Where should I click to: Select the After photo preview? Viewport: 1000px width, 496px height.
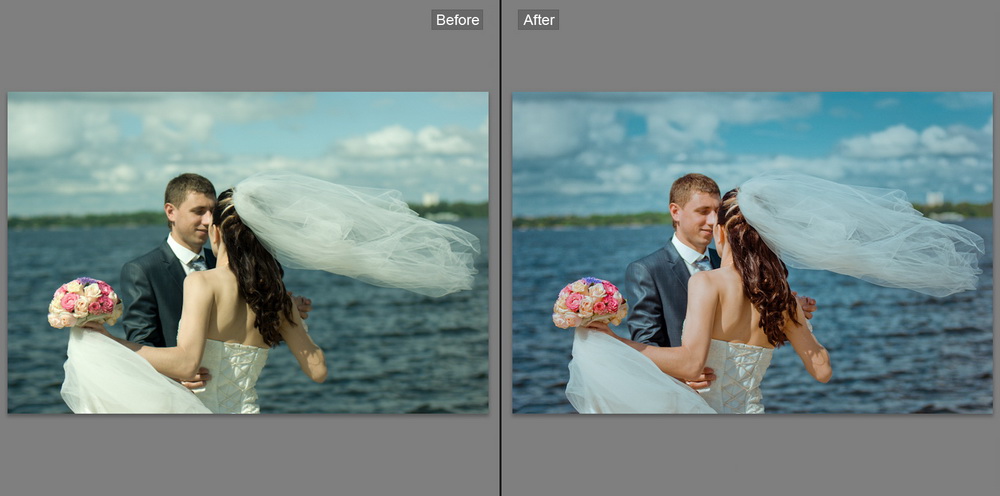click(x=752, y=253)
